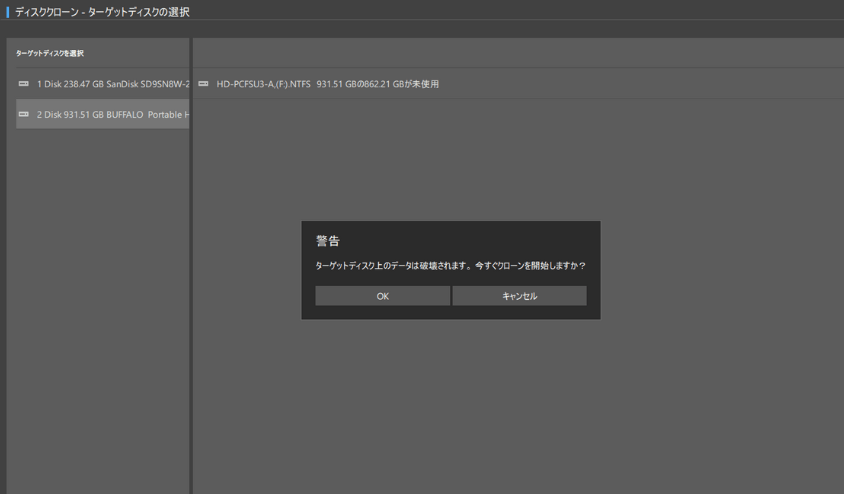Click the drive icon beside Disk 1 SanDisk
Screen dimensions: 844x494
pyautogui.click(x=23, y=84)
